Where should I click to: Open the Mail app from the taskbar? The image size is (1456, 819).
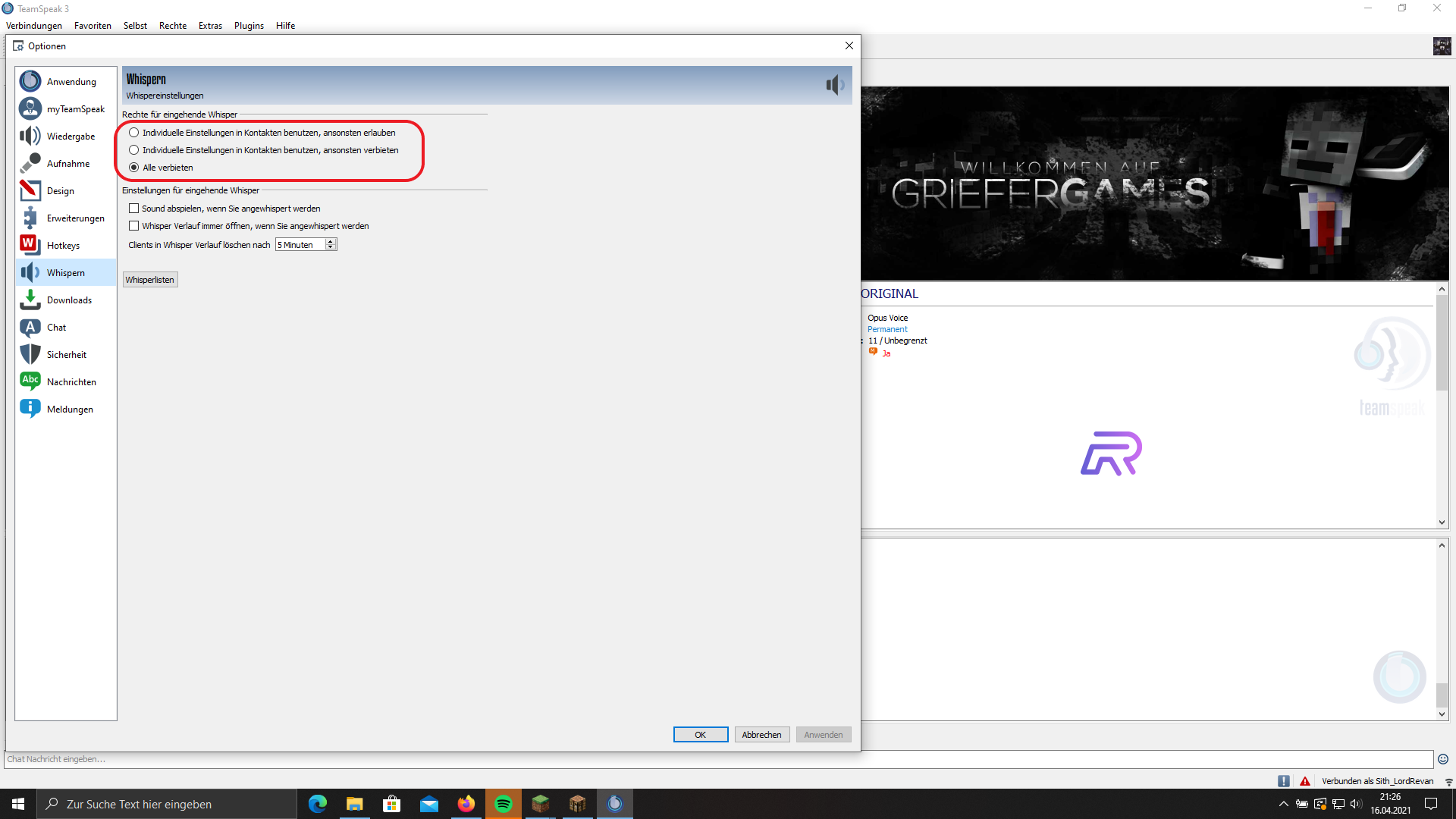(429, 804)
